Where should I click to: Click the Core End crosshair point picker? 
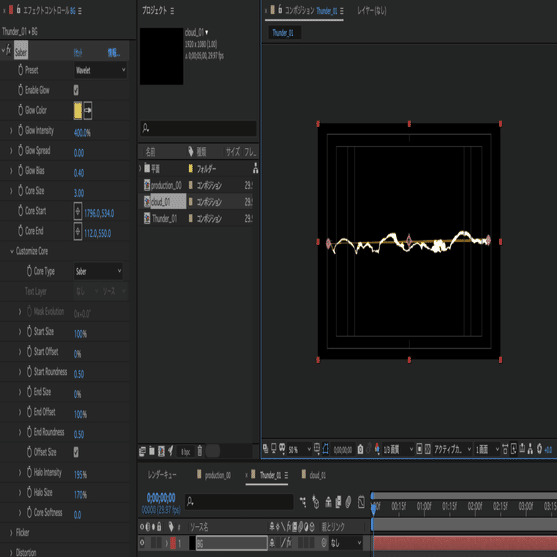click(78, 231)
